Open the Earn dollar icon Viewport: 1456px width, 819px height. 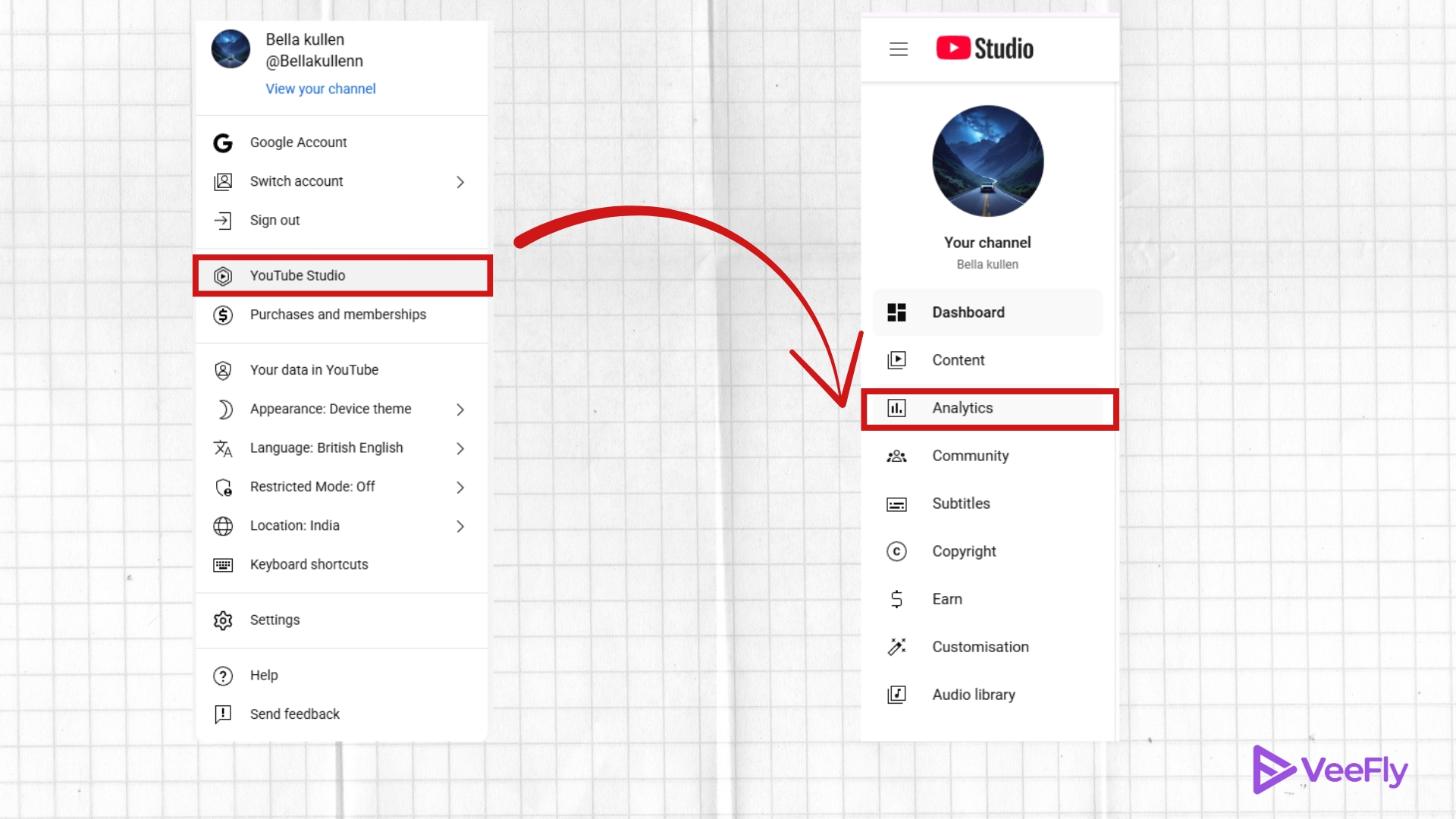coord(896,599)
